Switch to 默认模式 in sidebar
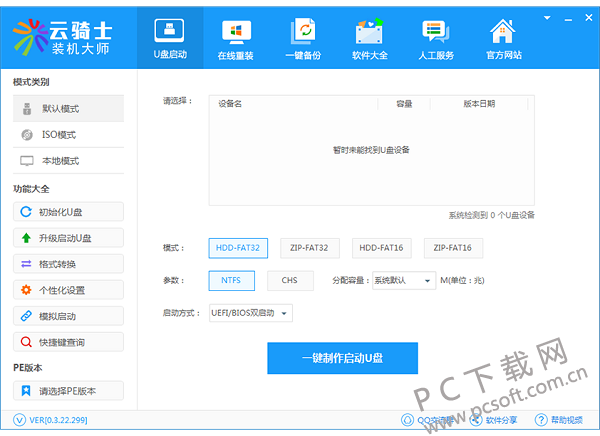This screenshot has width=600, height=436. (x=68, y=109)
